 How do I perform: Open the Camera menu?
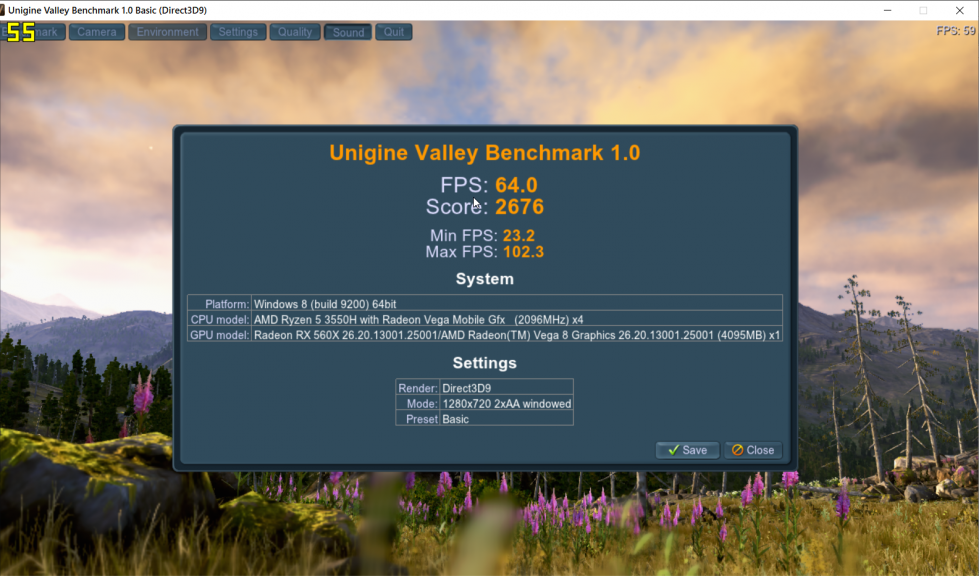[x=97, y=32]
